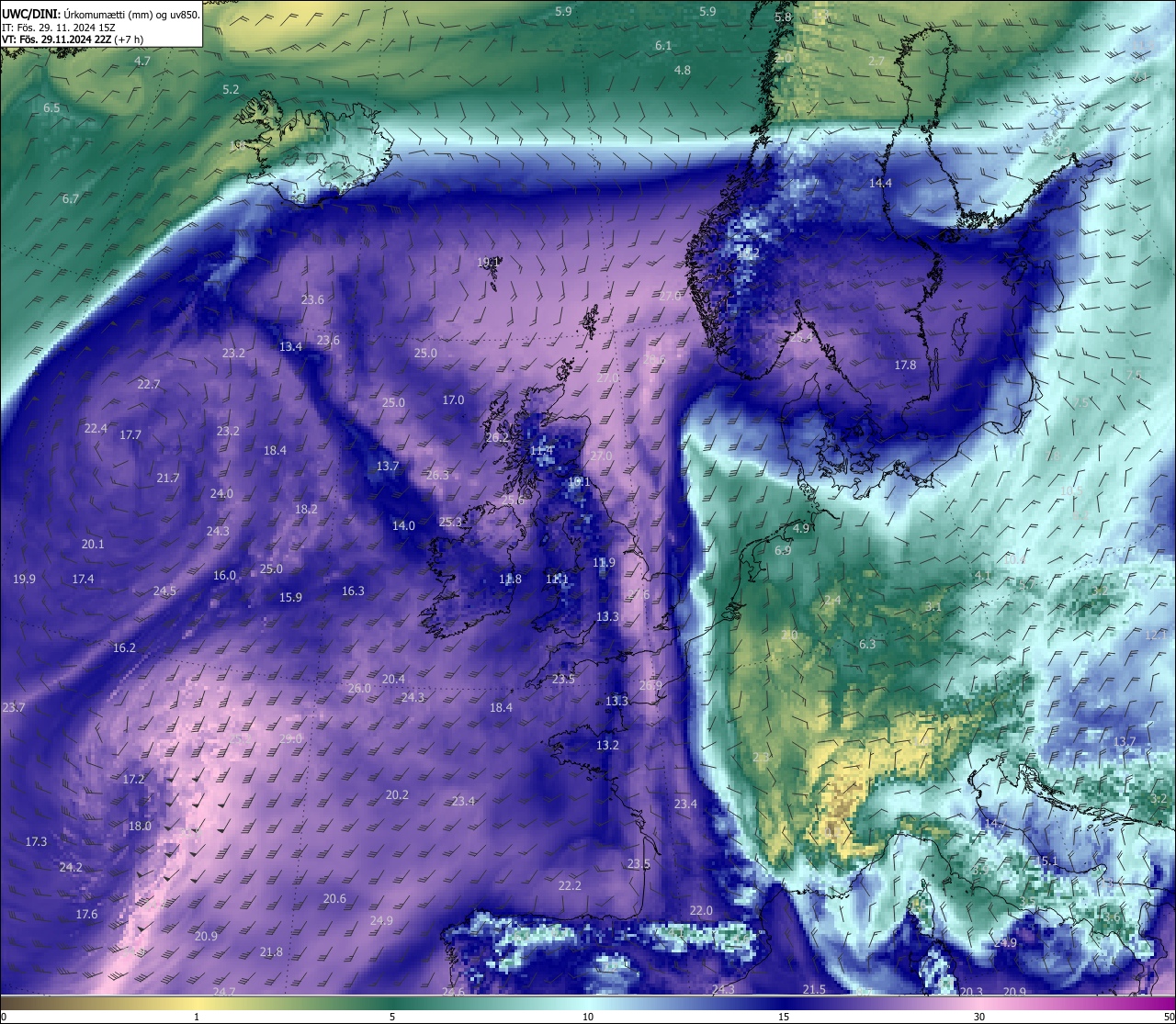Click the 13.2 value near Brittany
Viewport: 1176px width, 1024px height.
click(607, 746)
